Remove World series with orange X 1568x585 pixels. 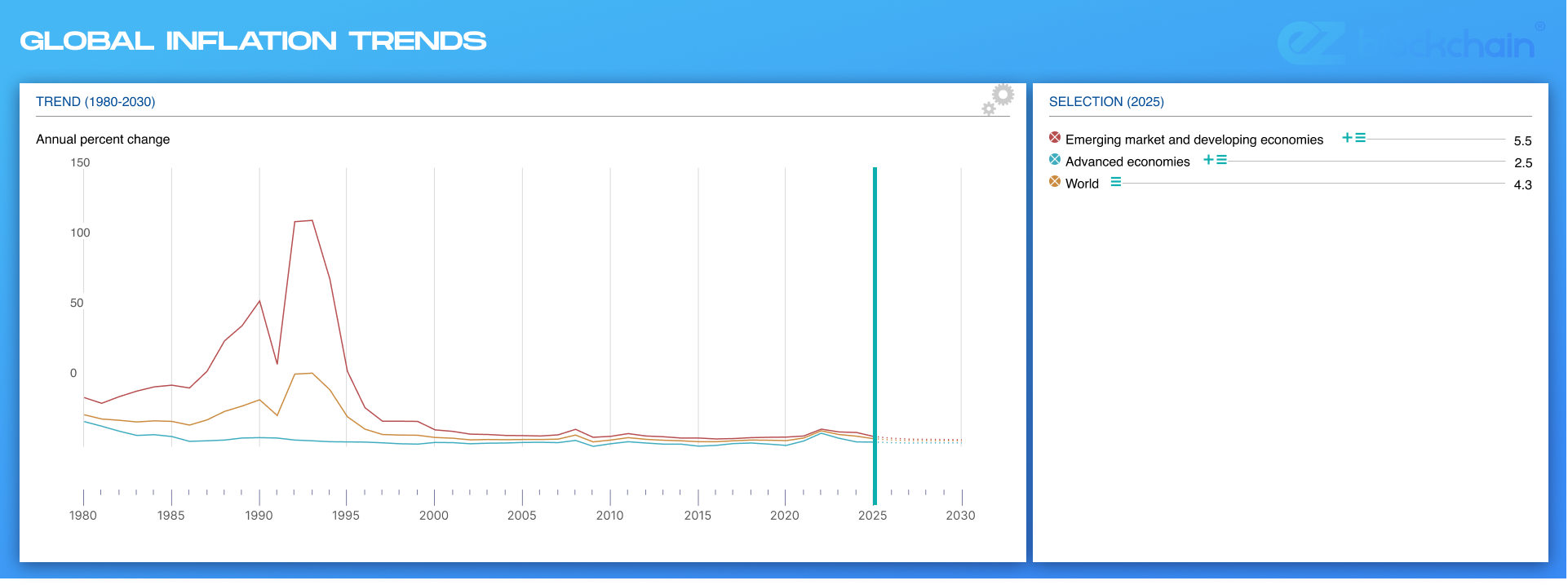[1055, 182]
